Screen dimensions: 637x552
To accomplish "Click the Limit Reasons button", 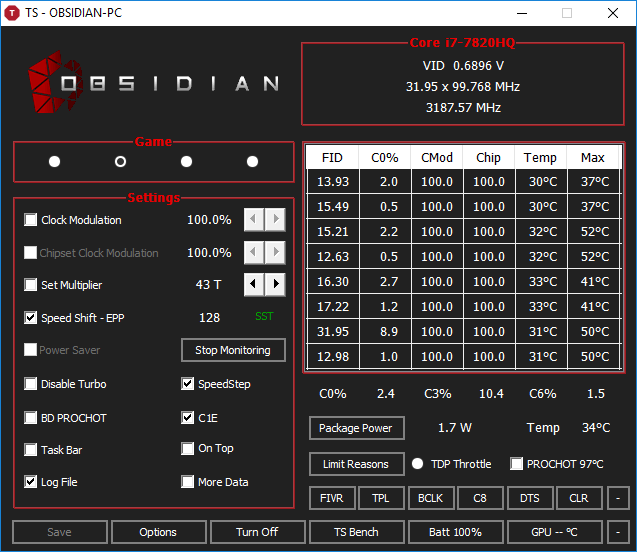I will (x=356, y=464).
